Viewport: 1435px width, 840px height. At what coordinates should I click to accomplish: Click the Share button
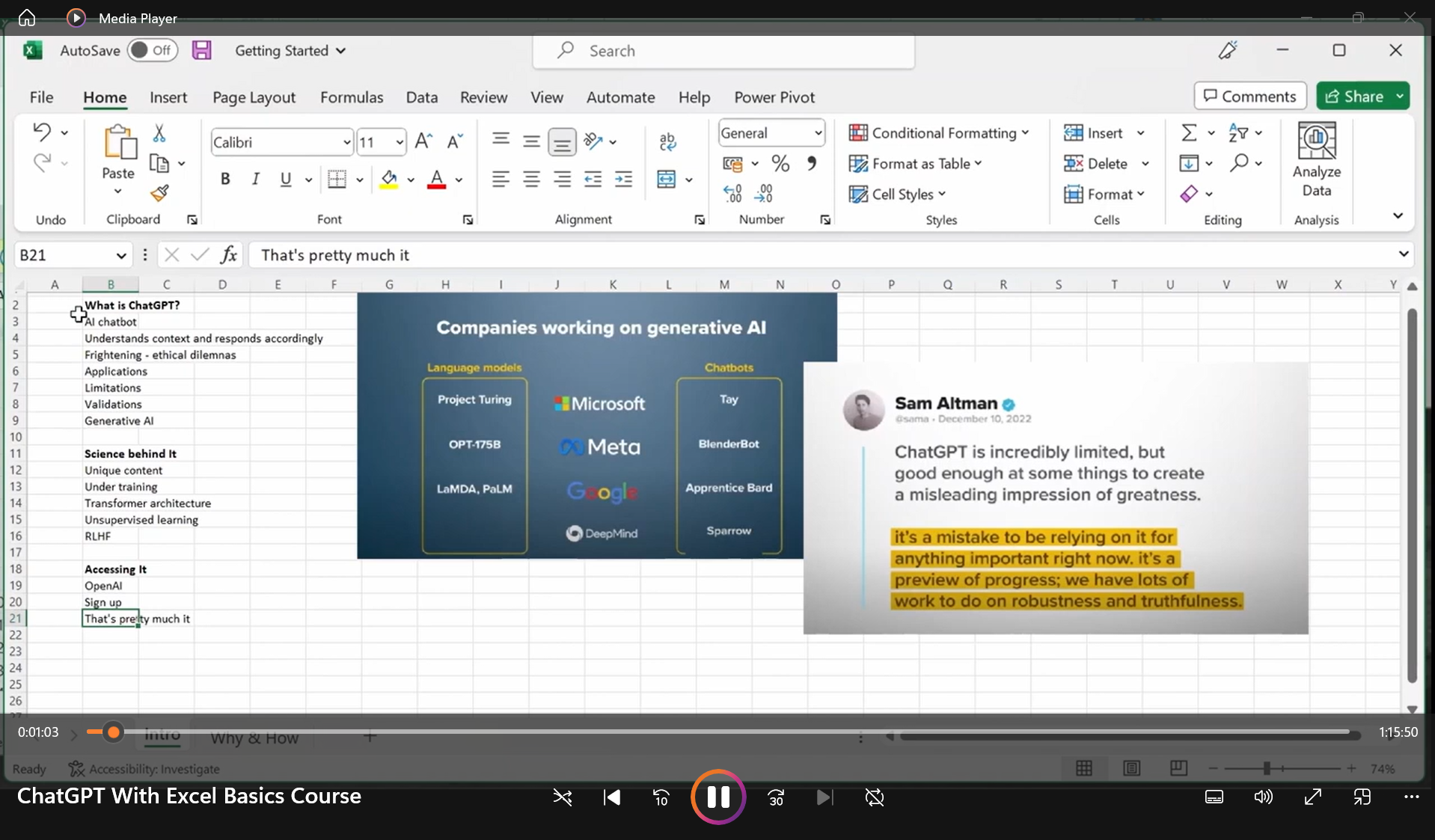1354,96
